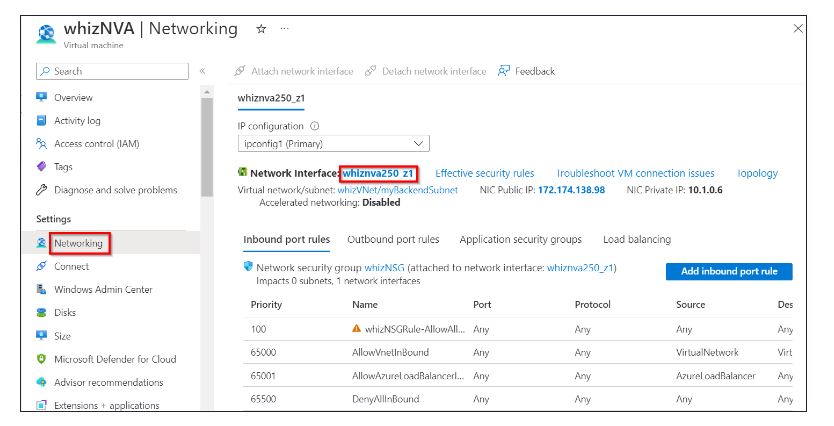834x426 pixels.
Task: Click the Networking sidebar icon
Action: click(41, 243)
